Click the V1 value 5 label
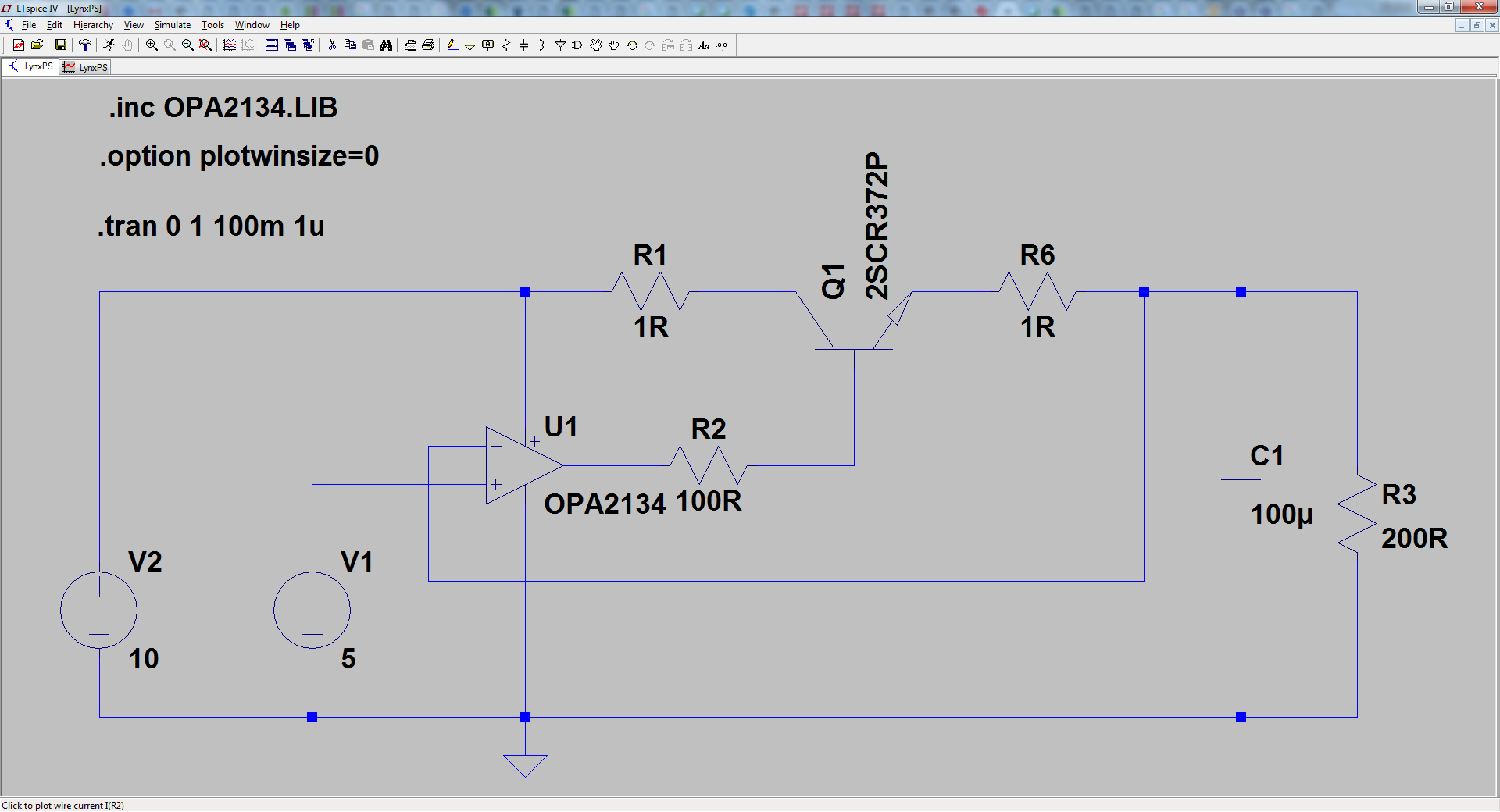This screenshot has width=1500, height=812. [348, 659]
